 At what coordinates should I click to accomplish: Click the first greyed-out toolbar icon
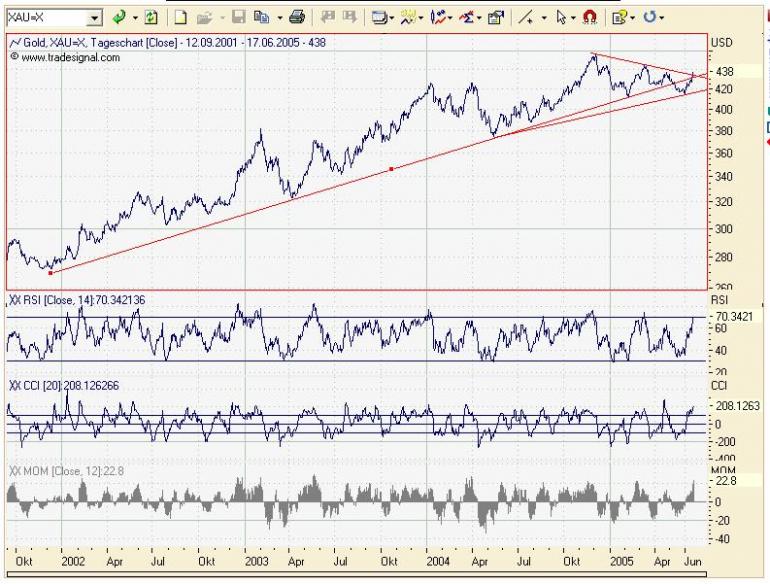tap(327, 18)
